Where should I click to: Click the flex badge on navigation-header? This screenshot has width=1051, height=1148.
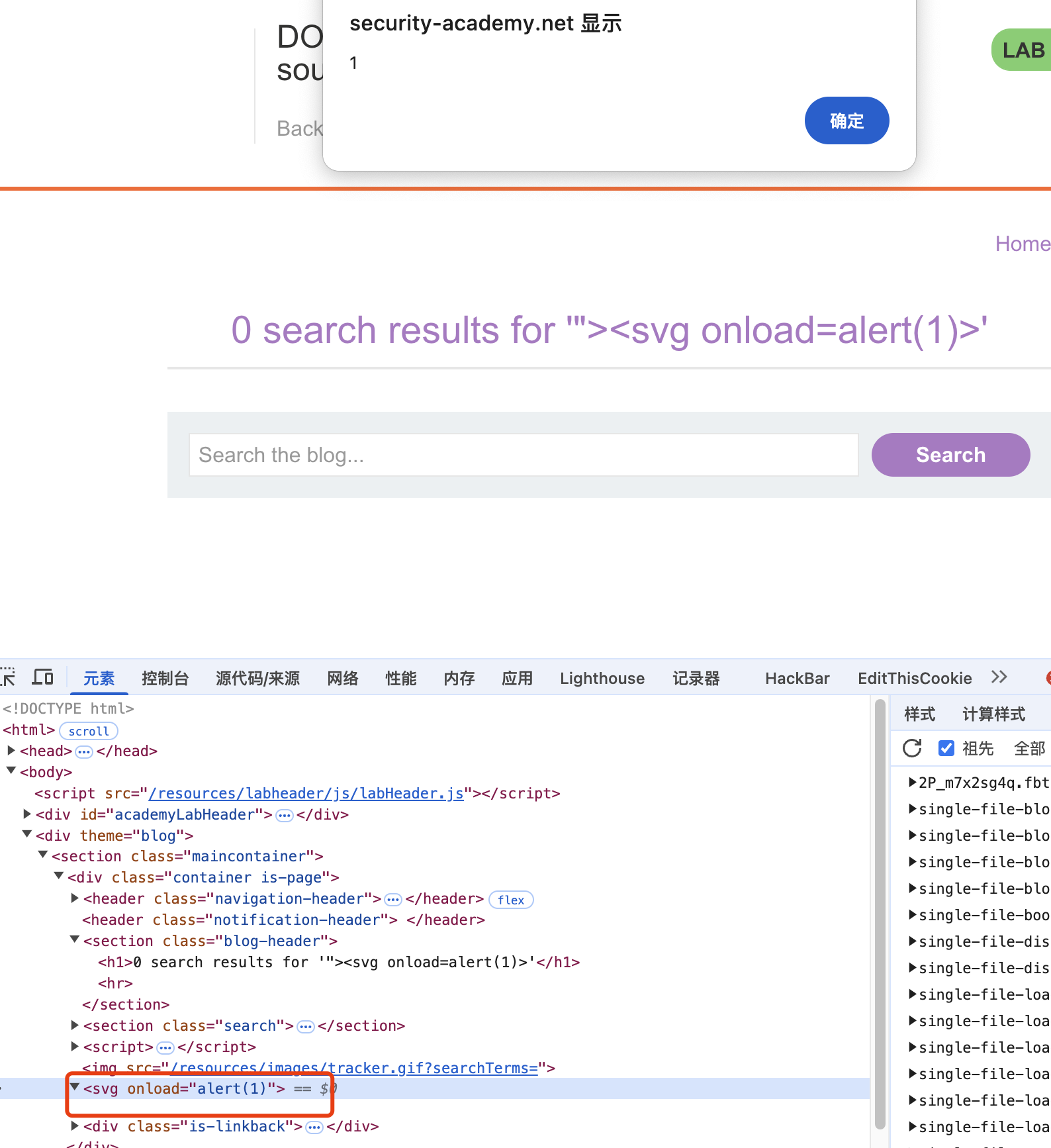tap(510, 900)
